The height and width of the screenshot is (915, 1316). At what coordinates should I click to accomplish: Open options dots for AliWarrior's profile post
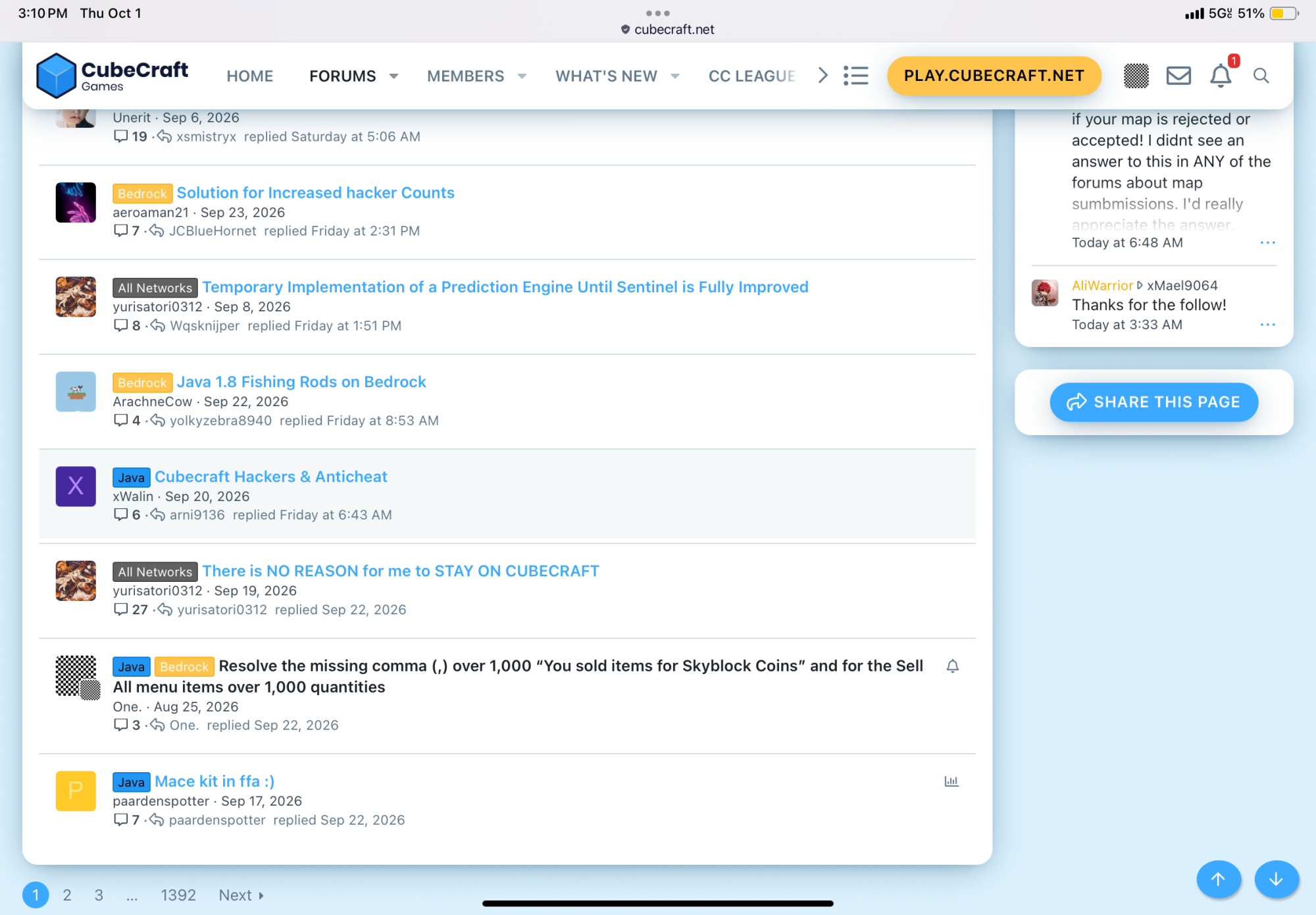tap(1268, 325)
